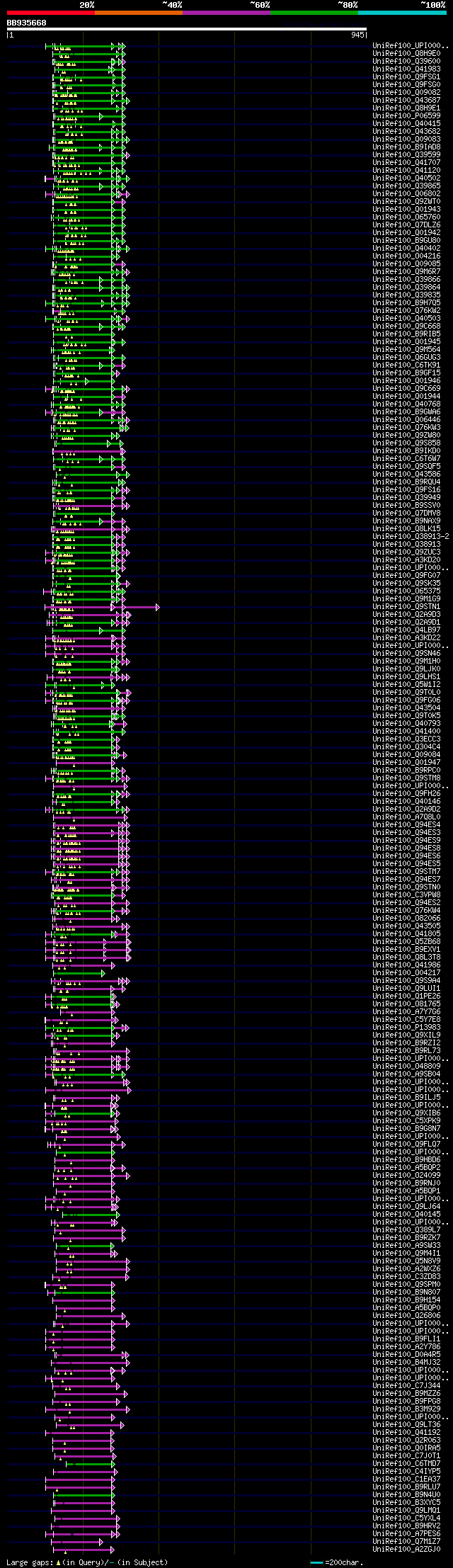Select the UniRef100_Q7DMV8 label
453x1568 pixels.
pos(406,513)
